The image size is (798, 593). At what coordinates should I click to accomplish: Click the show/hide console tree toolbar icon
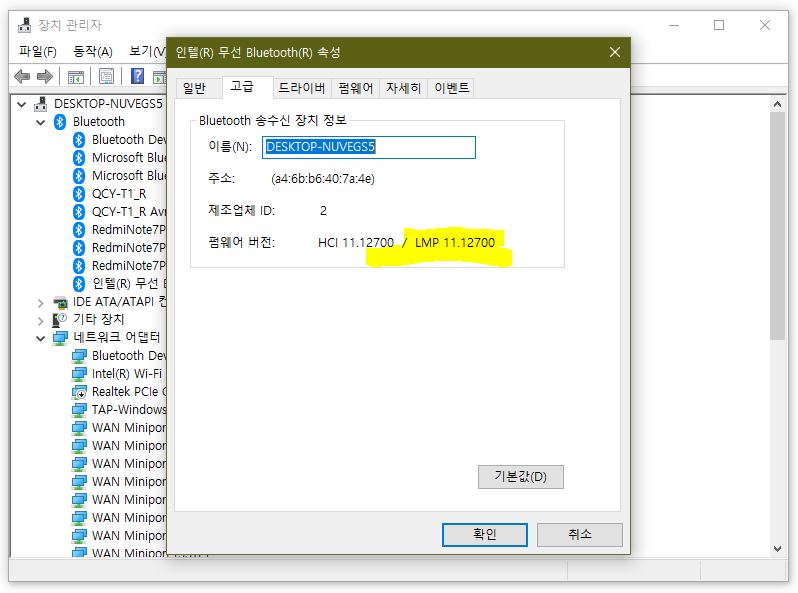[x=76, y=77]
